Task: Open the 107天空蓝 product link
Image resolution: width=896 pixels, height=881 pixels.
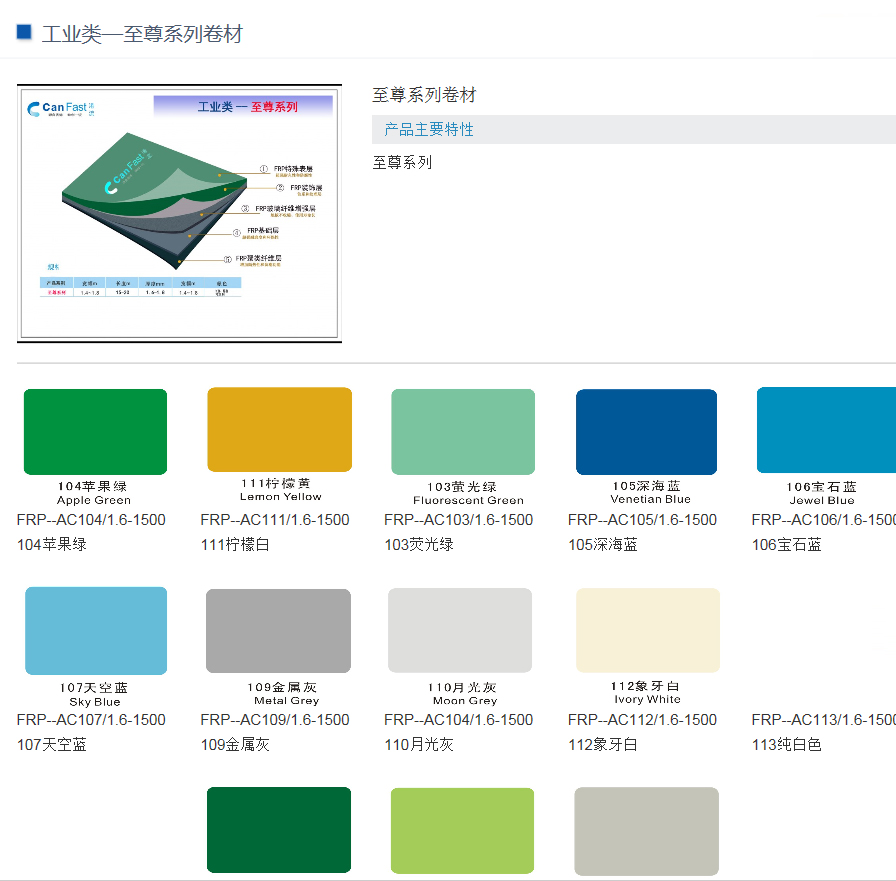Action: [52, 744]
